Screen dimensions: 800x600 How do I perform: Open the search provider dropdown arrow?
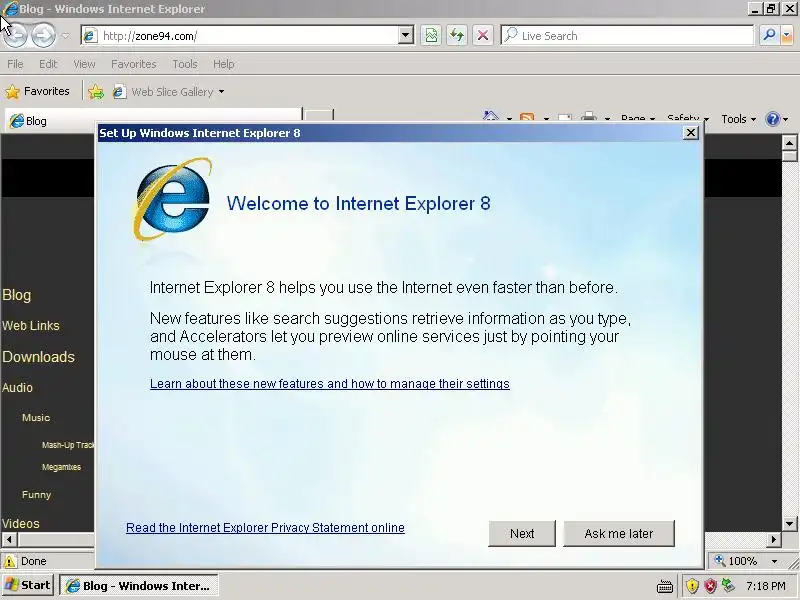787,36
